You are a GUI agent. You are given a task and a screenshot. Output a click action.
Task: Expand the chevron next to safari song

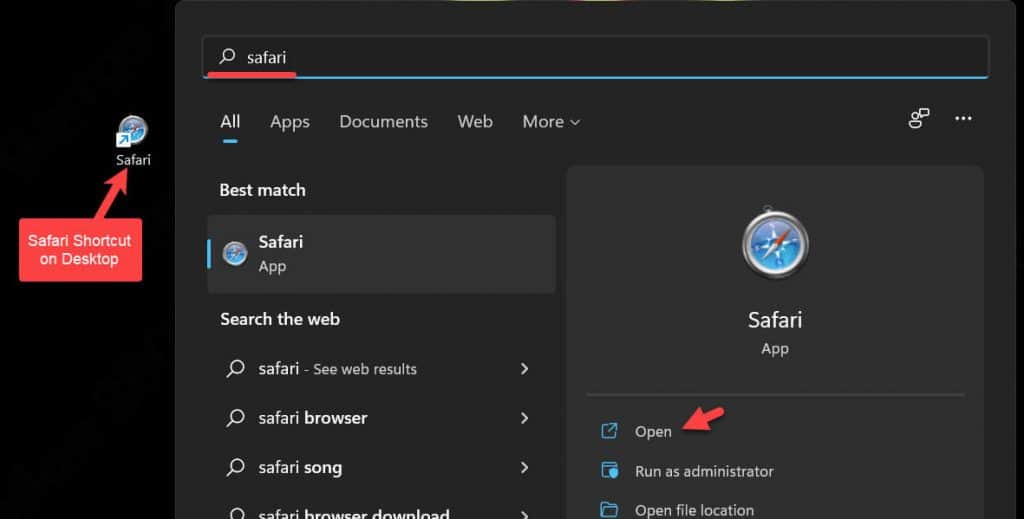pyautogui.click(x=525, y=467)
